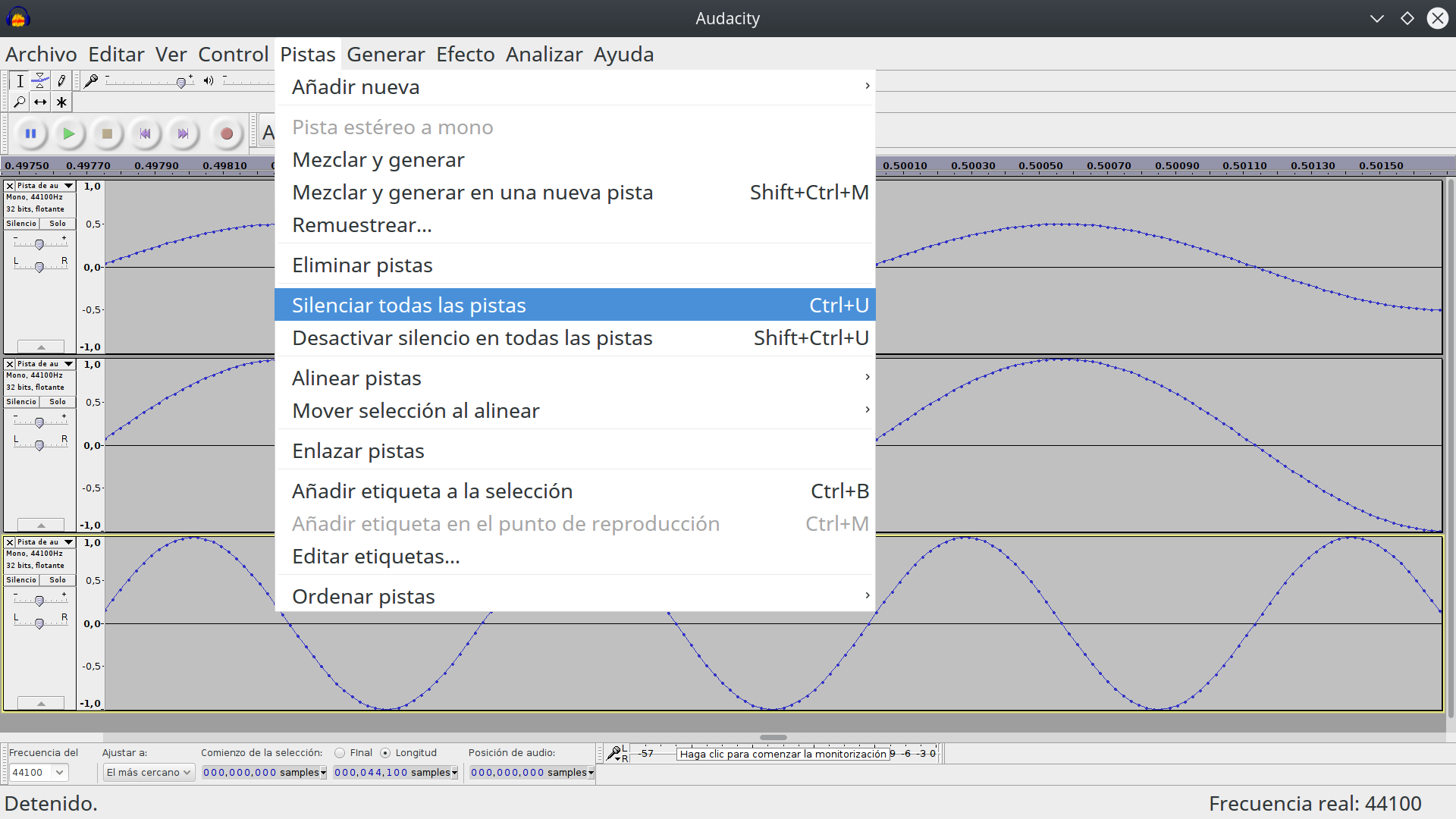Viewport: 1456px width, 819px height.
Task: Click the recording meter microphone icon
Action: (x=614, y=753)
